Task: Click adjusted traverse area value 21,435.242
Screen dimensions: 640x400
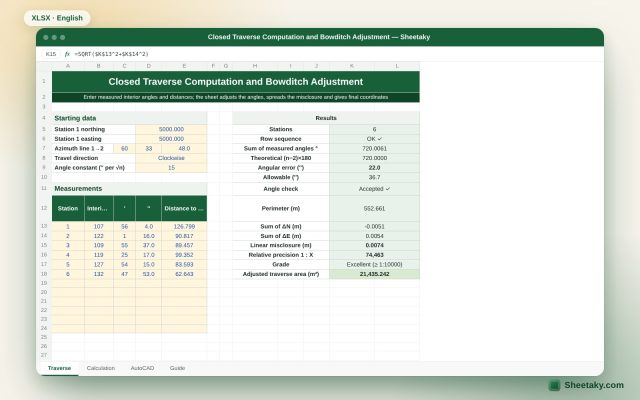Action: pos(374,274)
